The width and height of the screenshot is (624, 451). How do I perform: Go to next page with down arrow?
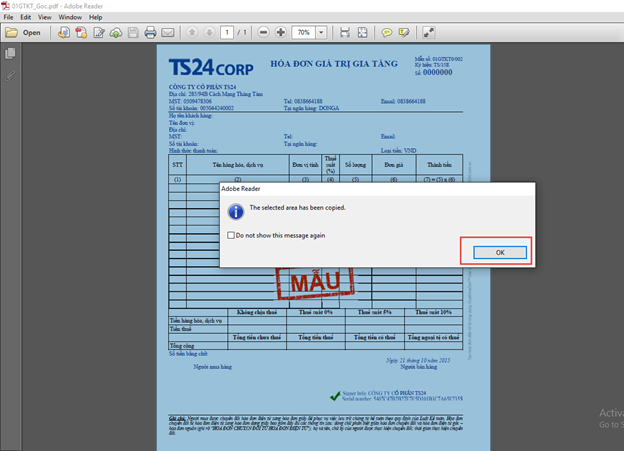point(209,33)
